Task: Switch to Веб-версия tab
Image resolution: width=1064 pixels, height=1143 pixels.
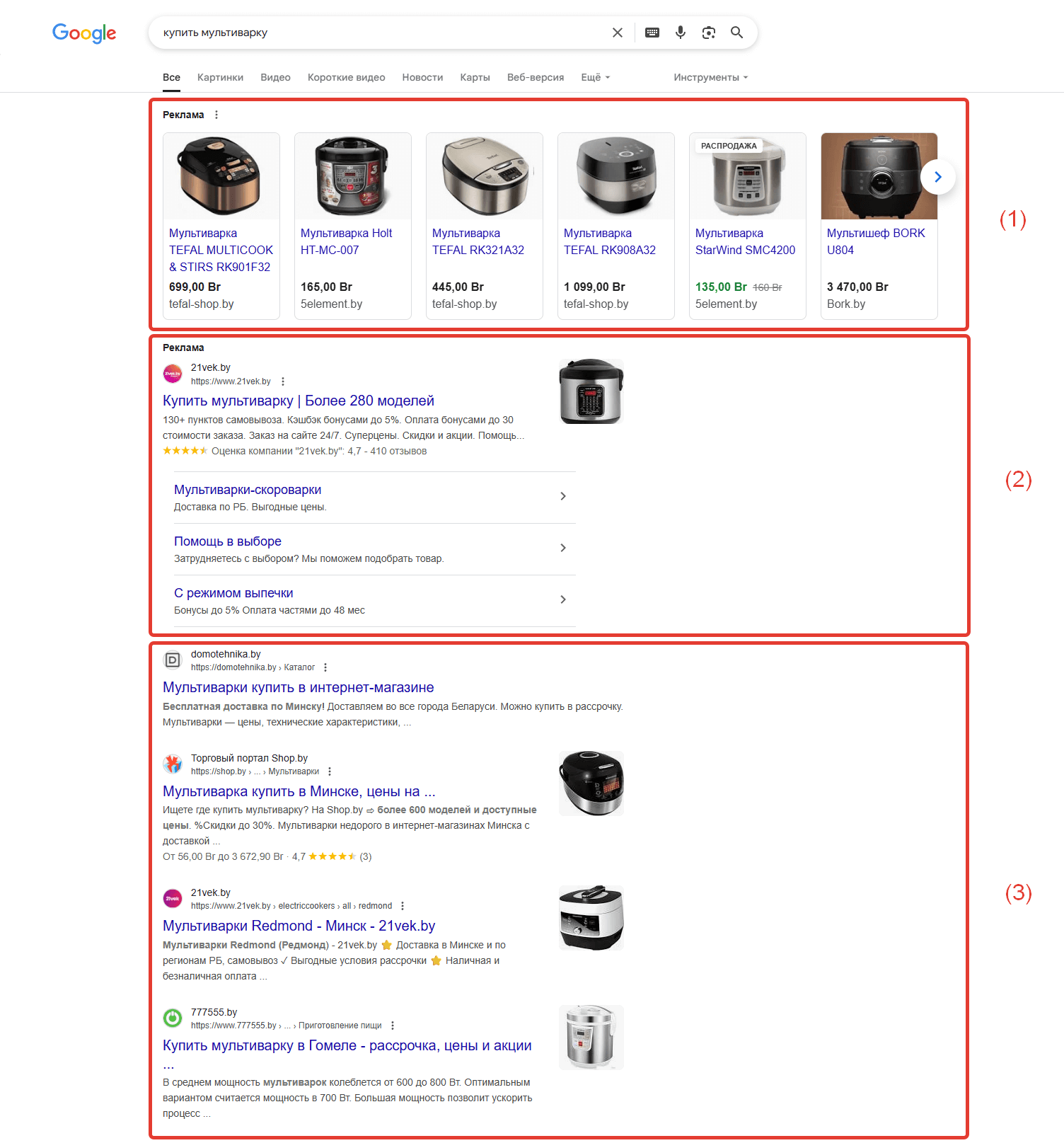Action: (x=536, y=77)
